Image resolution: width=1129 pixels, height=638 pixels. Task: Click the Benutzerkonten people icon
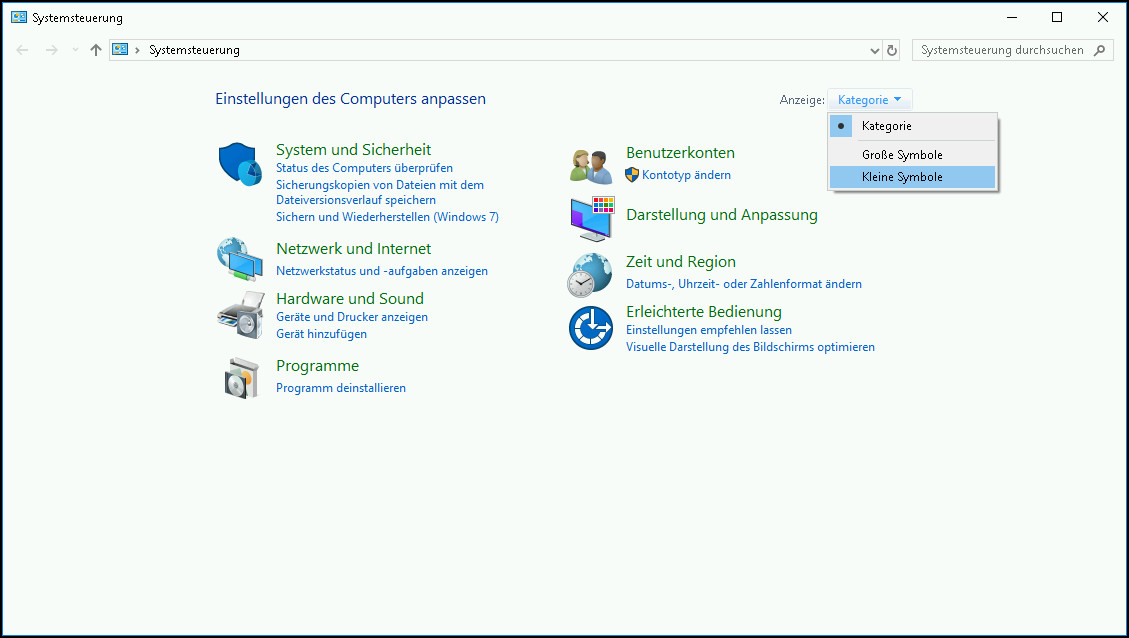coord(590,165)
